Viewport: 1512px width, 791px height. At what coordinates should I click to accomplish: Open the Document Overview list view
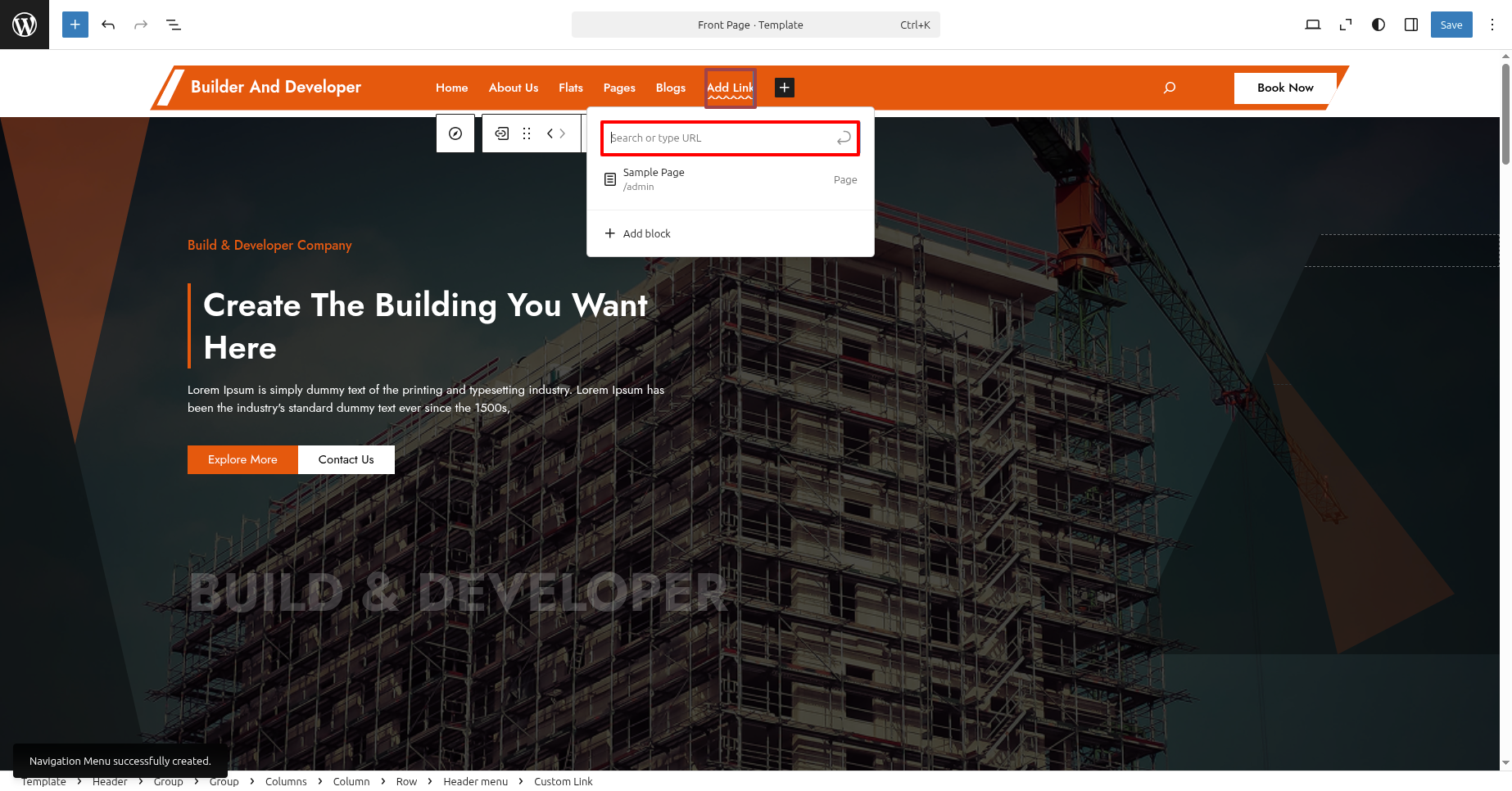174,25
